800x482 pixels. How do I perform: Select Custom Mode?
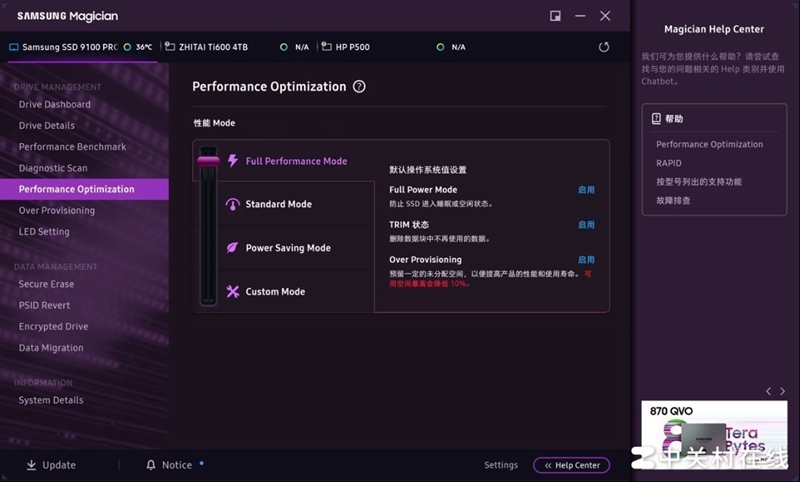click(276, 292)
